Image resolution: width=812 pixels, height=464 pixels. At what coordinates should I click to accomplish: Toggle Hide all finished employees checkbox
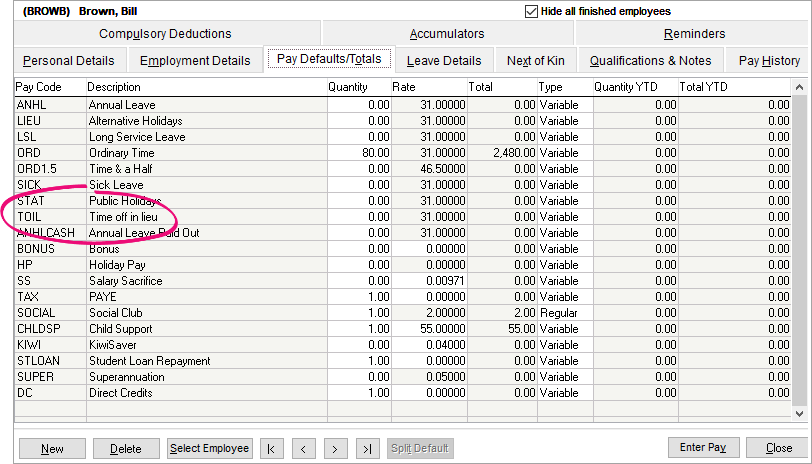point(531,11)
